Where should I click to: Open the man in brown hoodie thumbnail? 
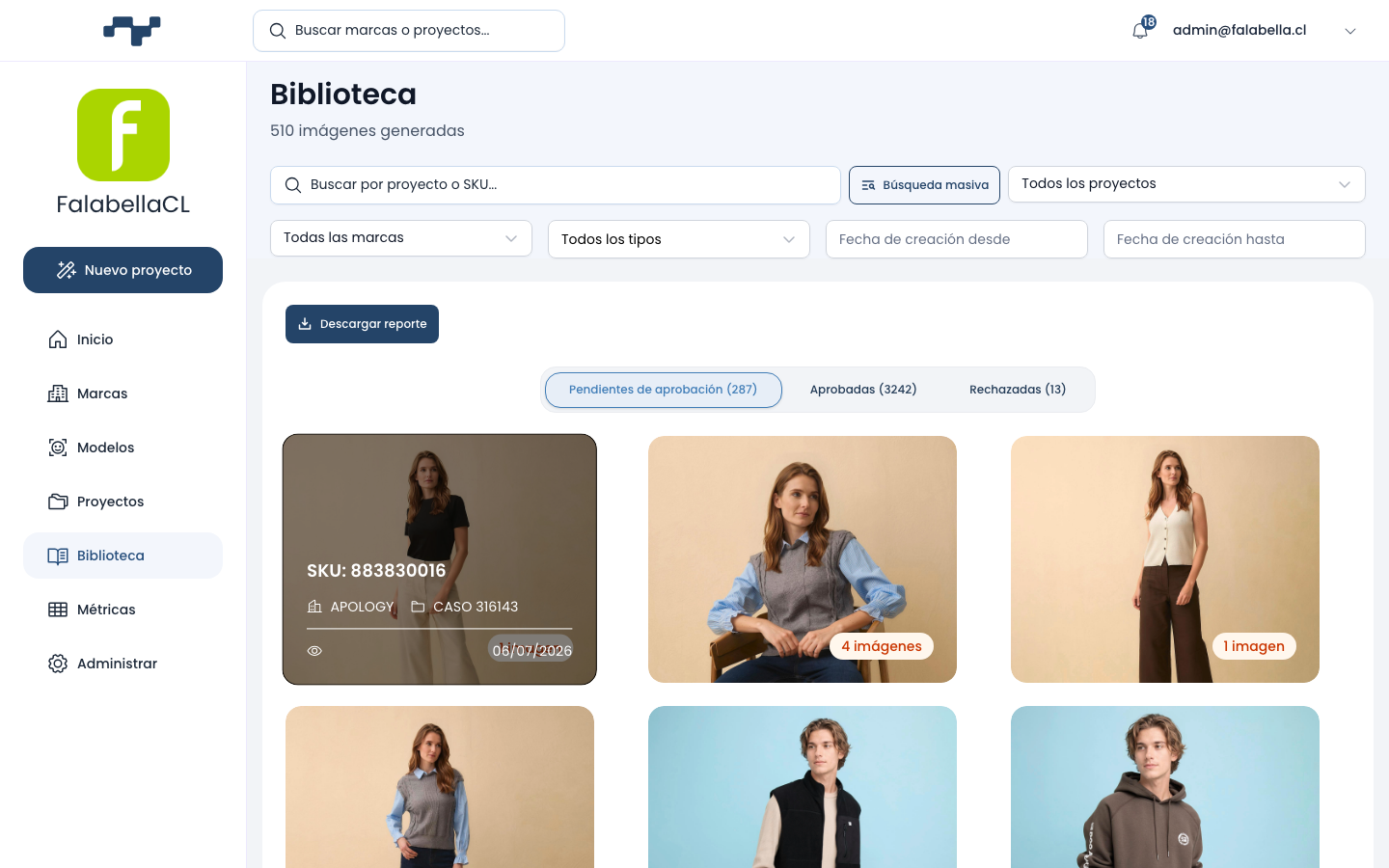click(1165, 787)
